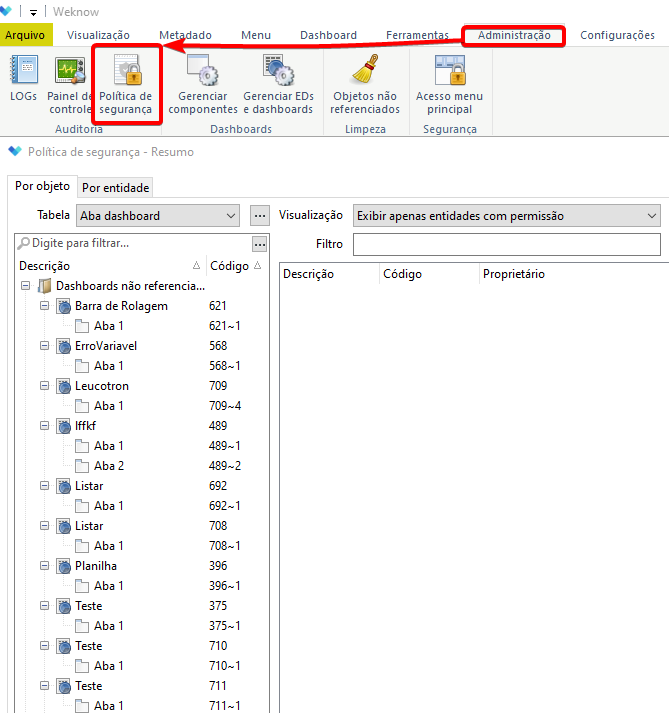Switch to the Ferramentas ribbon tab
This screenshot has width=669, height=713.
coord(417,35)
